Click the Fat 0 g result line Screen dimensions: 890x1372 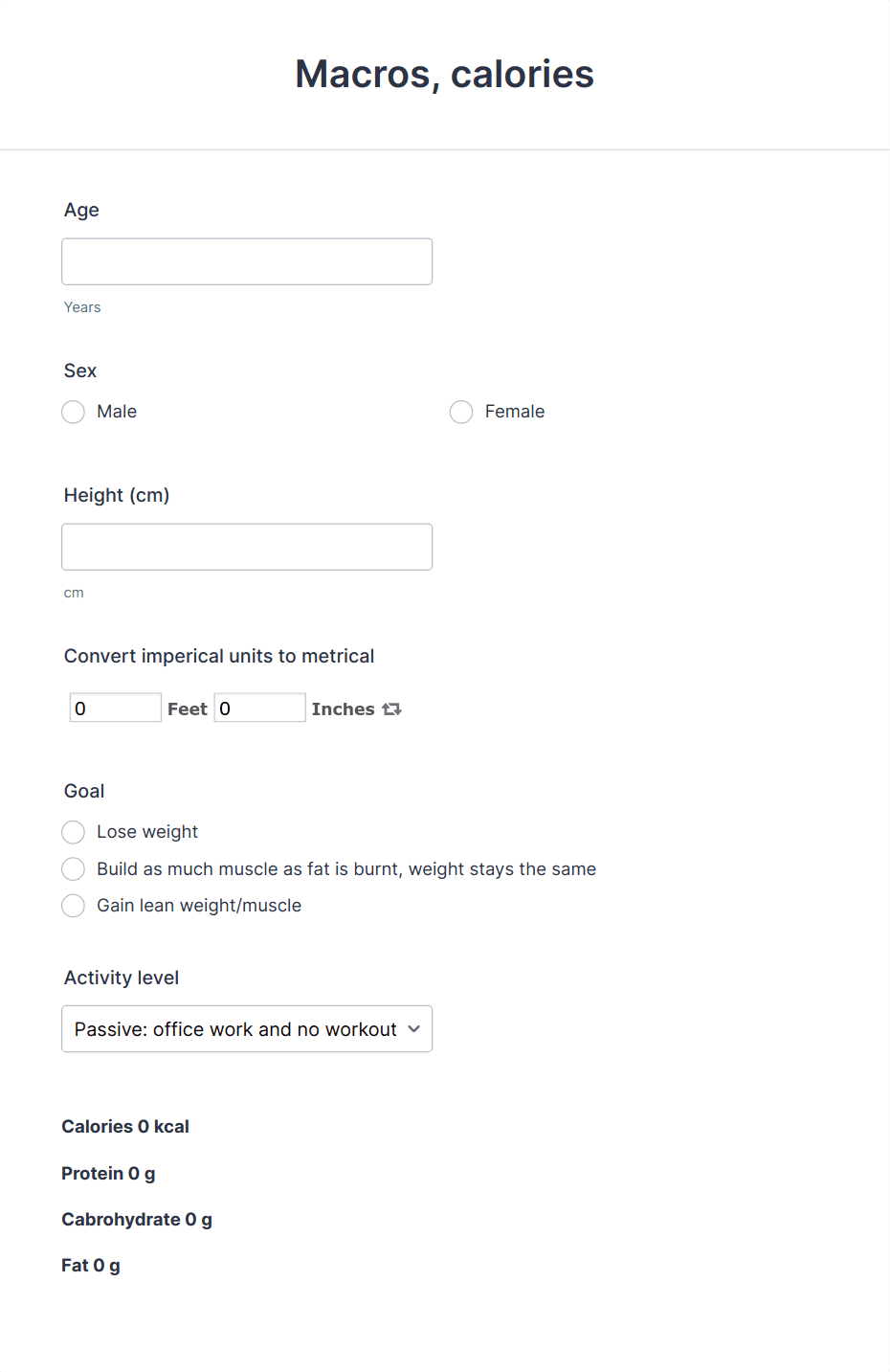click(x=90, y=1265)
